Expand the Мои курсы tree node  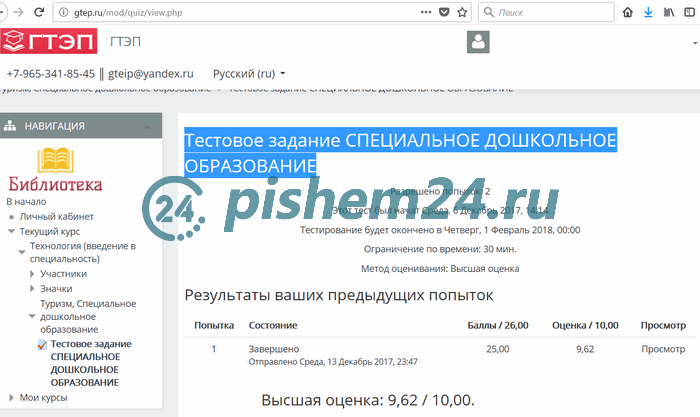[12, 397]
